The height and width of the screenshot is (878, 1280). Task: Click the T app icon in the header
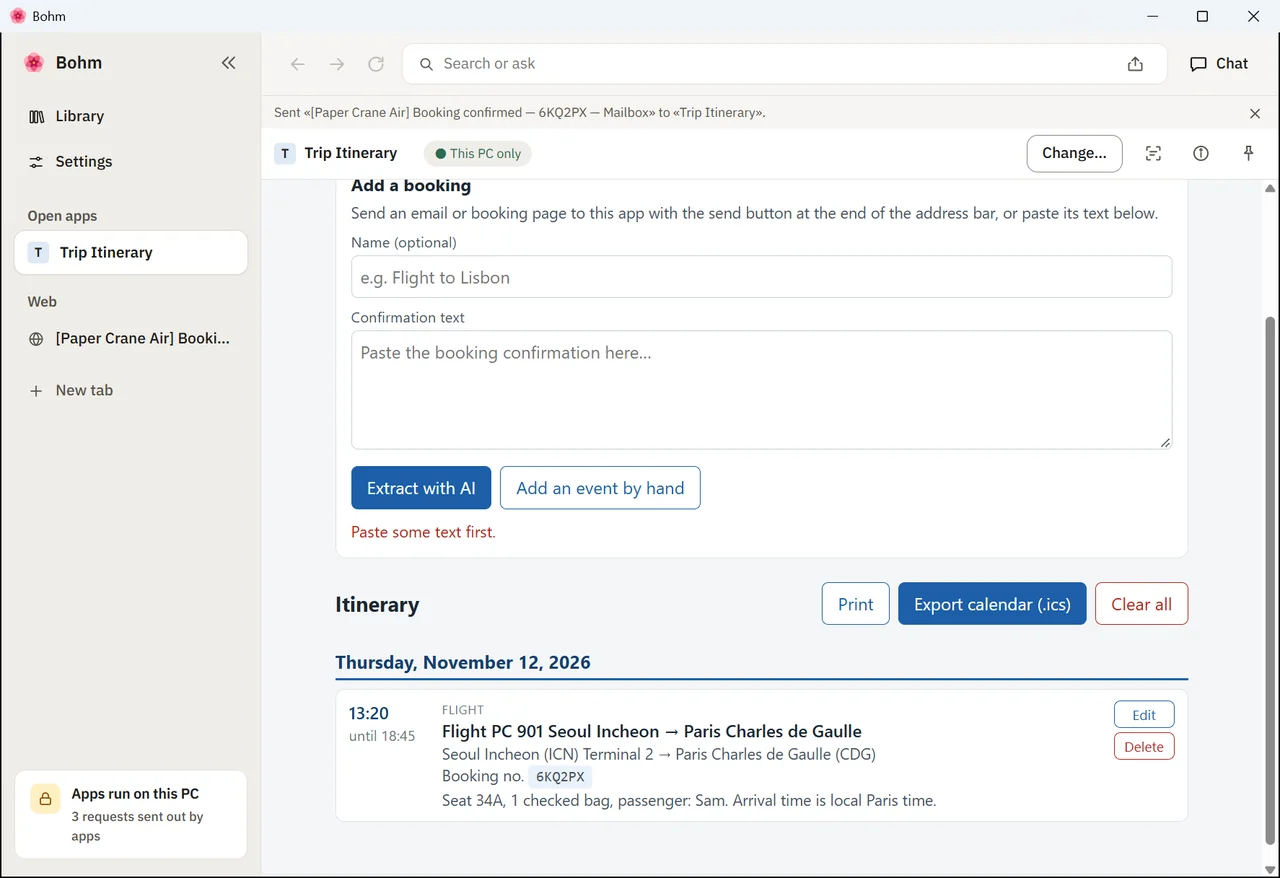pos(285,153)
